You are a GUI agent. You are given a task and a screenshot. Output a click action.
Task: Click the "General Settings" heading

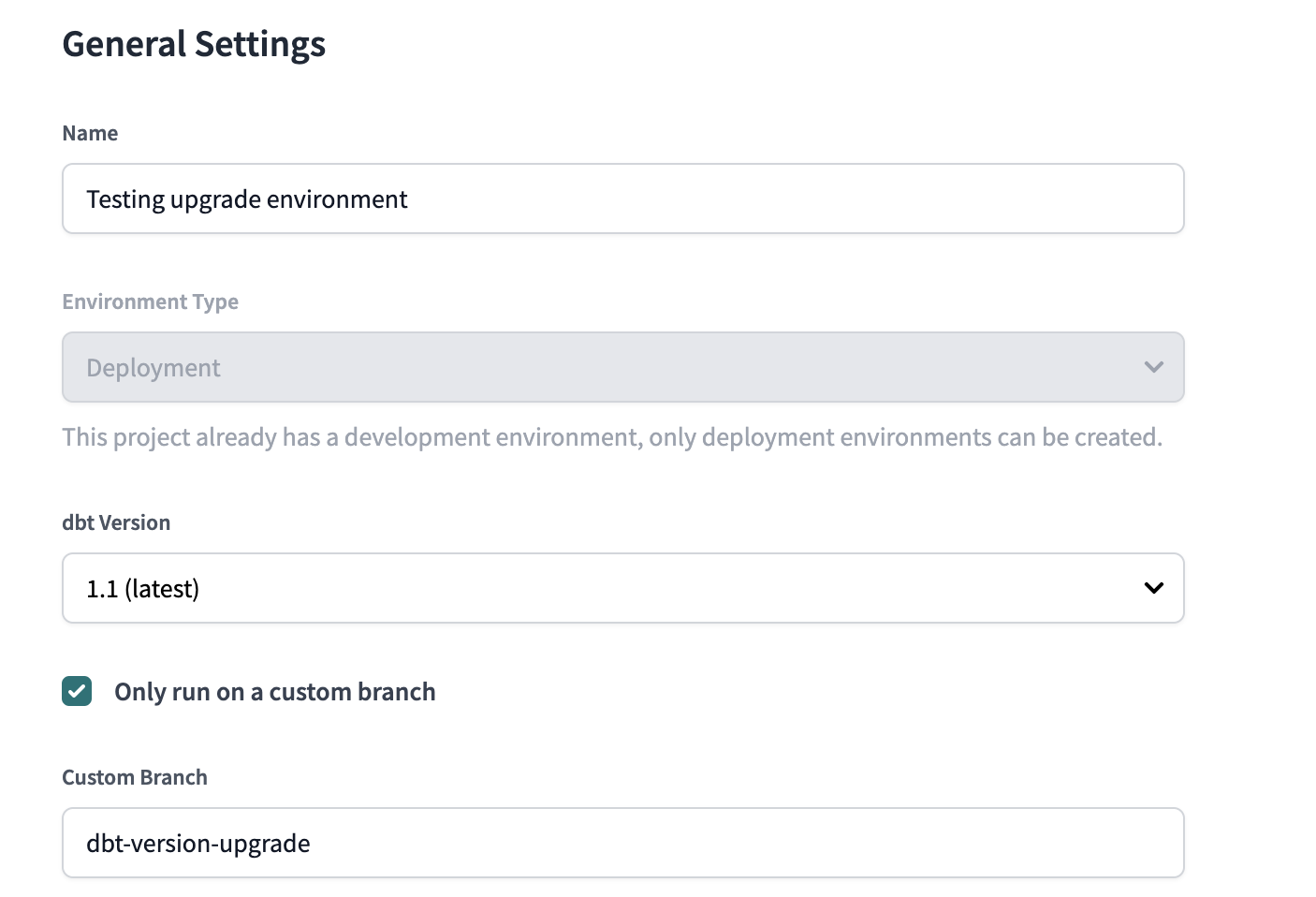point(194,43)
